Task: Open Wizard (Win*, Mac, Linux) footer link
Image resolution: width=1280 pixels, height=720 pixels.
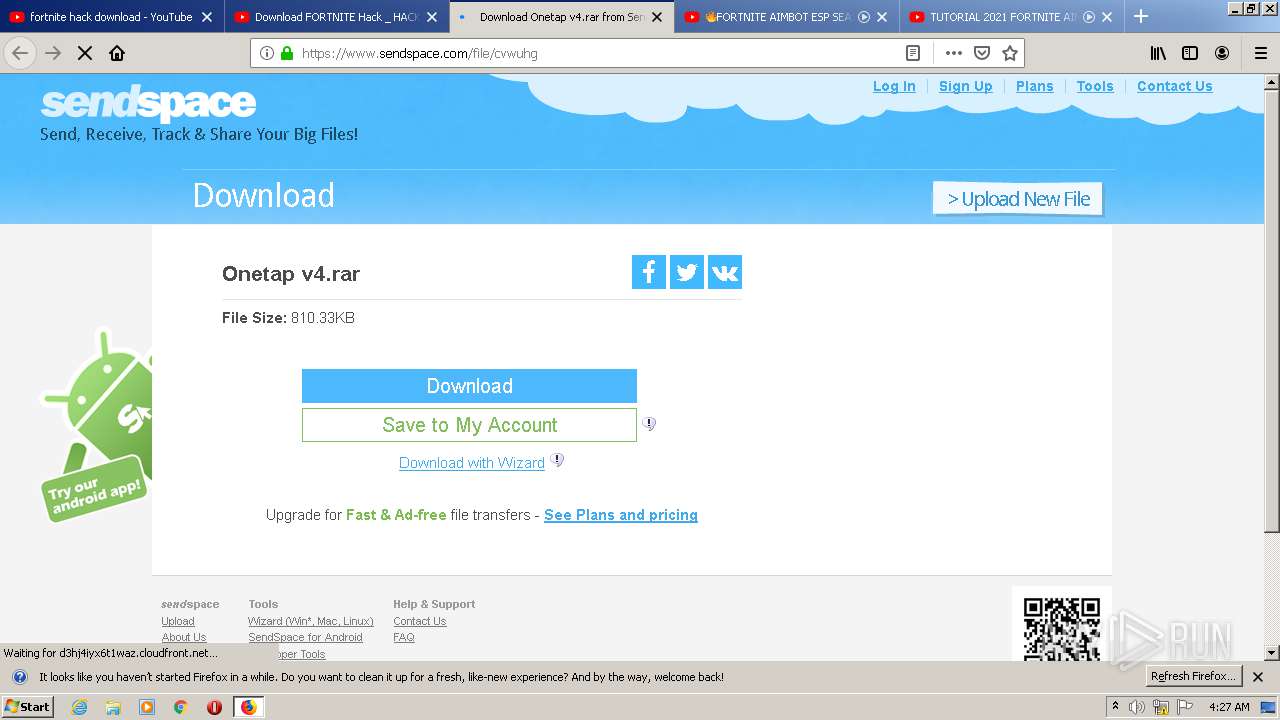Action: coord(311,621)
